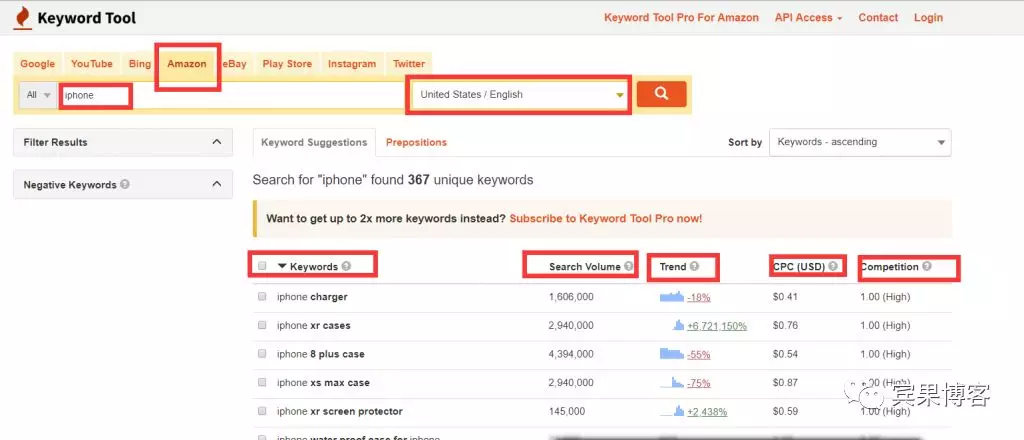Click the Contact link

click(x=878, y=18)
